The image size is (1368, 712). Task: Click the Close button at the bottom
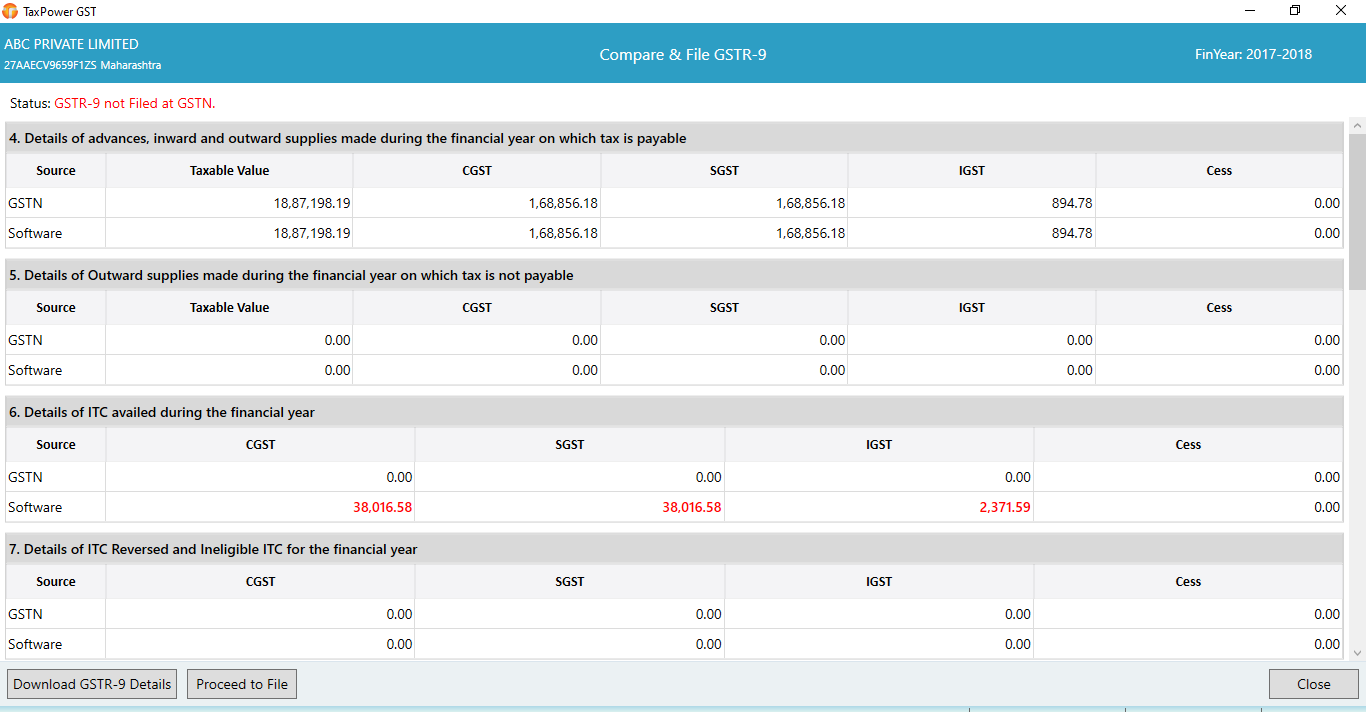click(1313, 684)
